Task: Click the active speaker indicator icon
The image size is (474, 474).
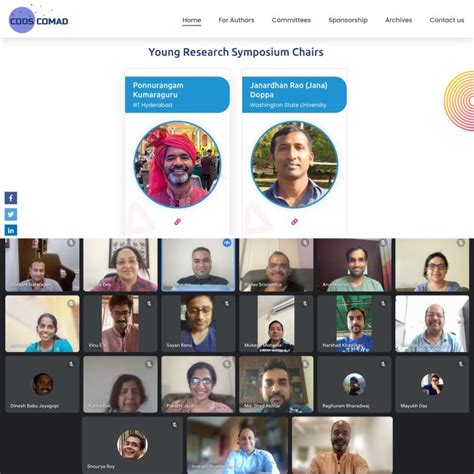Action: [x=227, y=243]
